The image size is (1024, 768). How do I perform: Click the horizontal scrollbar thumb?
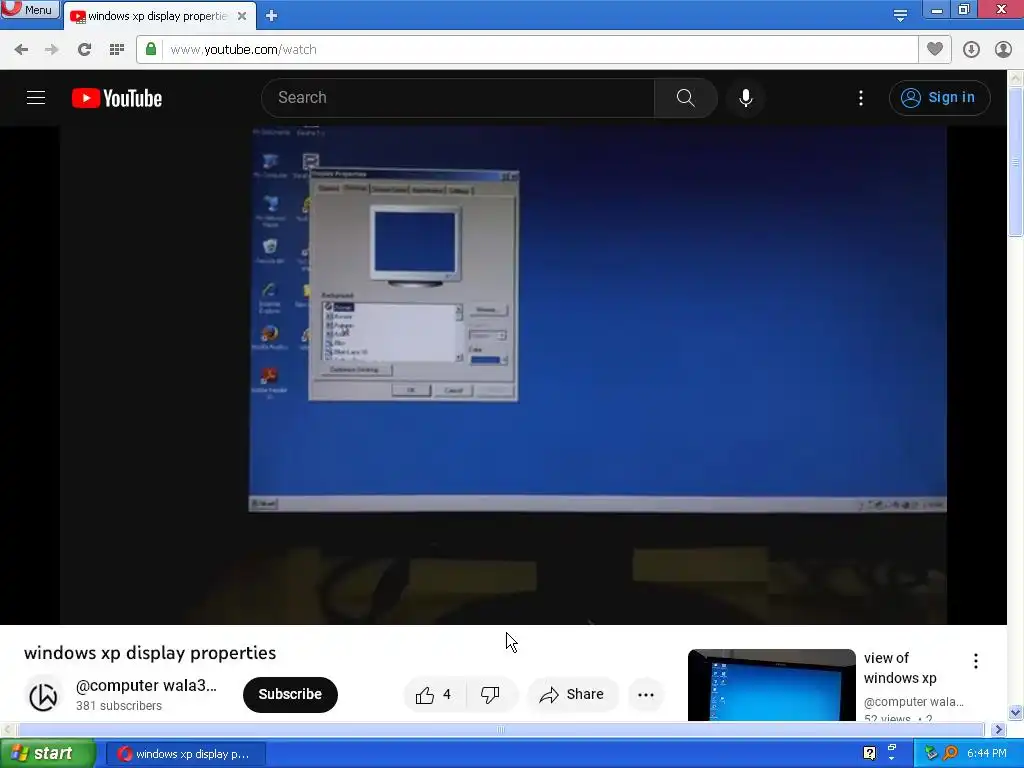click(x=500, y=729)
